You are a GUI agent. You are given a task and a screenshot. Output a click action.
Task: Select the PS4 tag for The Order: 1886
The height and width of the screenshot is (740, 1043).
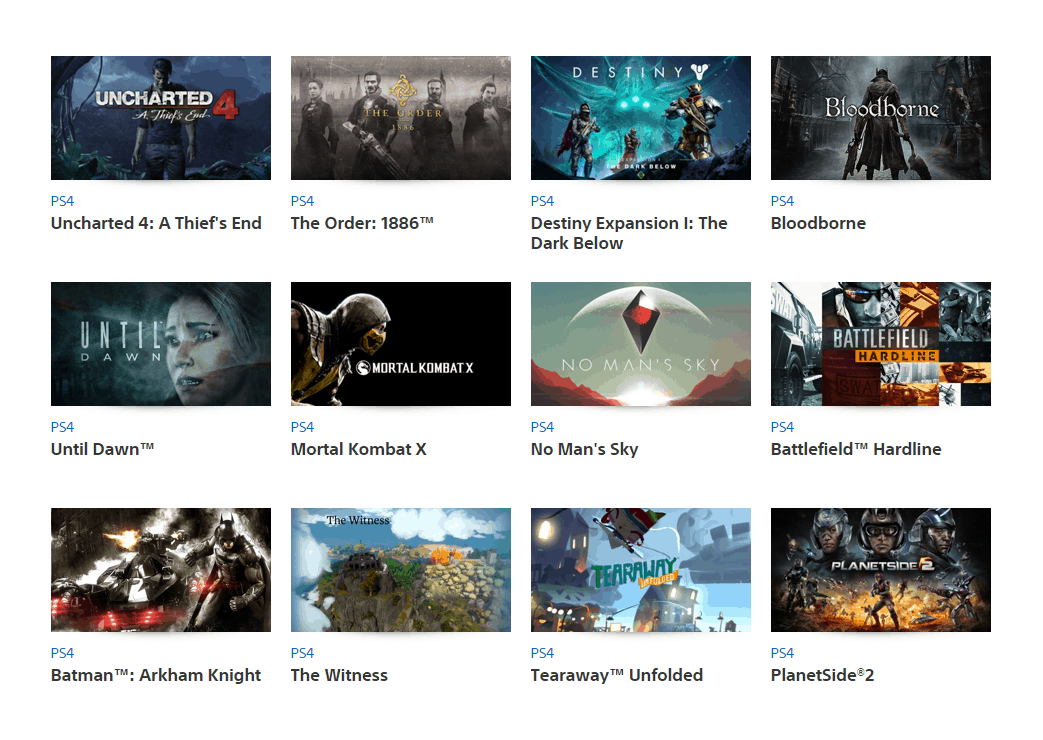303,201
